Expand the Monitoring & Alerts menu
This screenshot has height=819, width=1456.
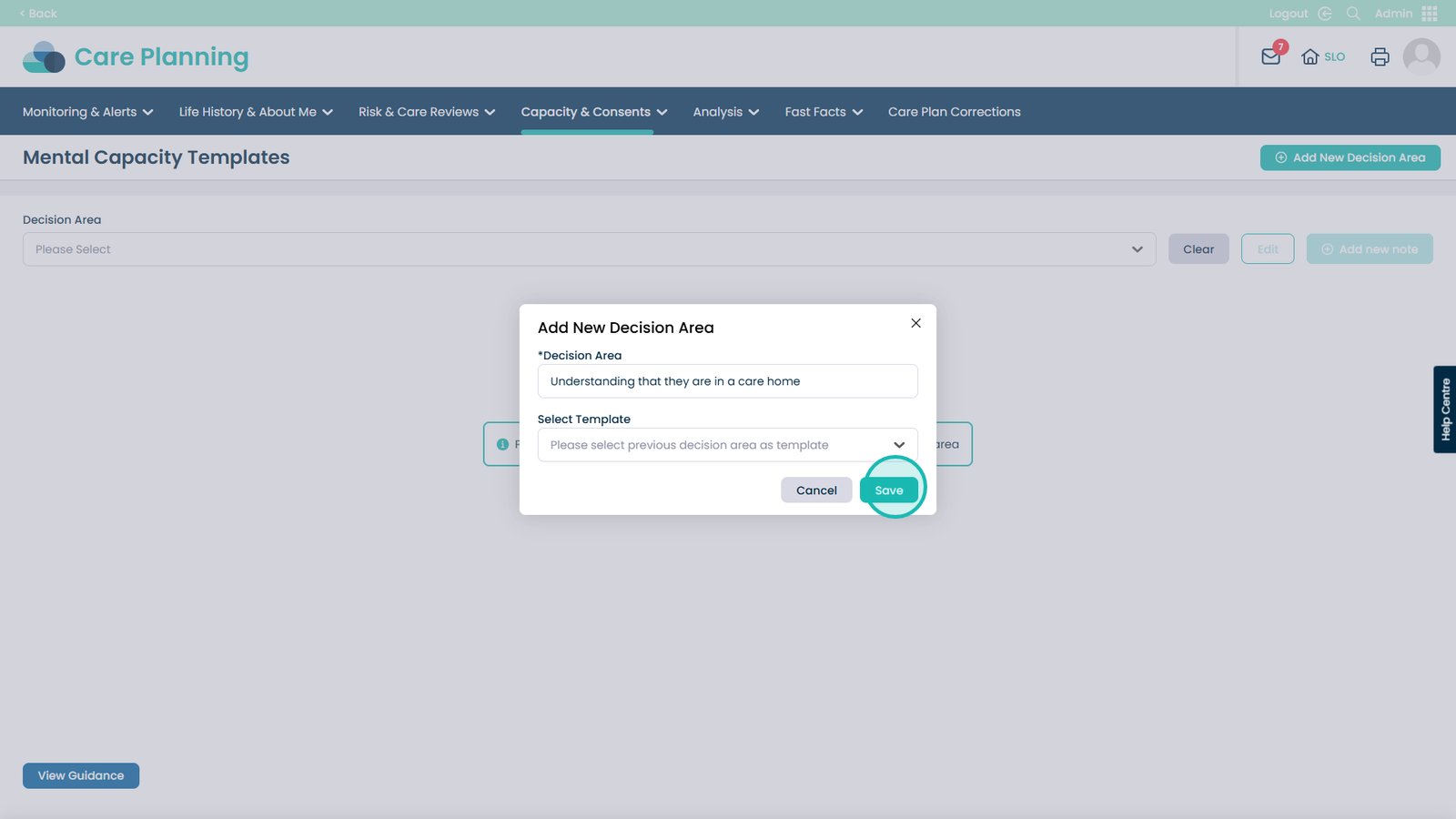pos(87,112)
